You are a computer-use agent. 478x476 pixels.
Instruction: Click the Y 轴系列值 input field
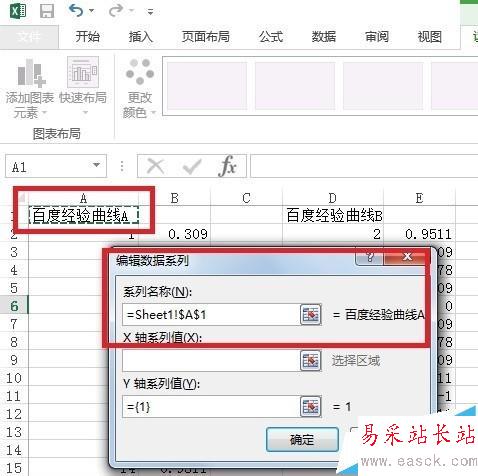210,406
